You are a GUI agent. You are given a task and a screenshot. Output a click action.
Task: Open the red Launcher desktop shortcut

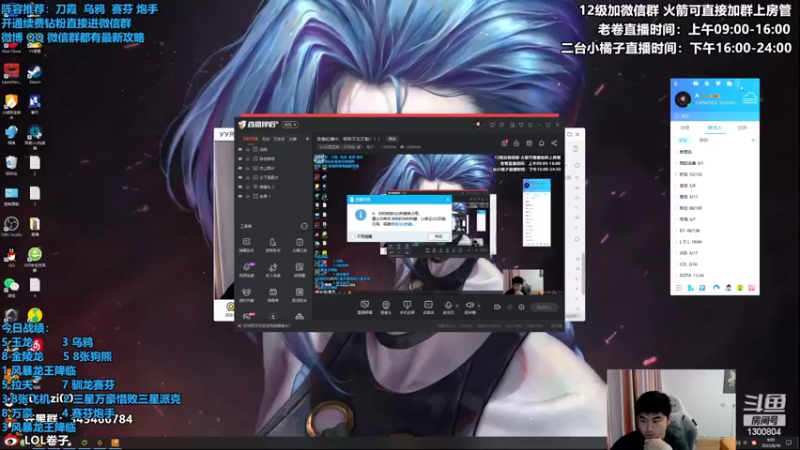coord(11,74)
